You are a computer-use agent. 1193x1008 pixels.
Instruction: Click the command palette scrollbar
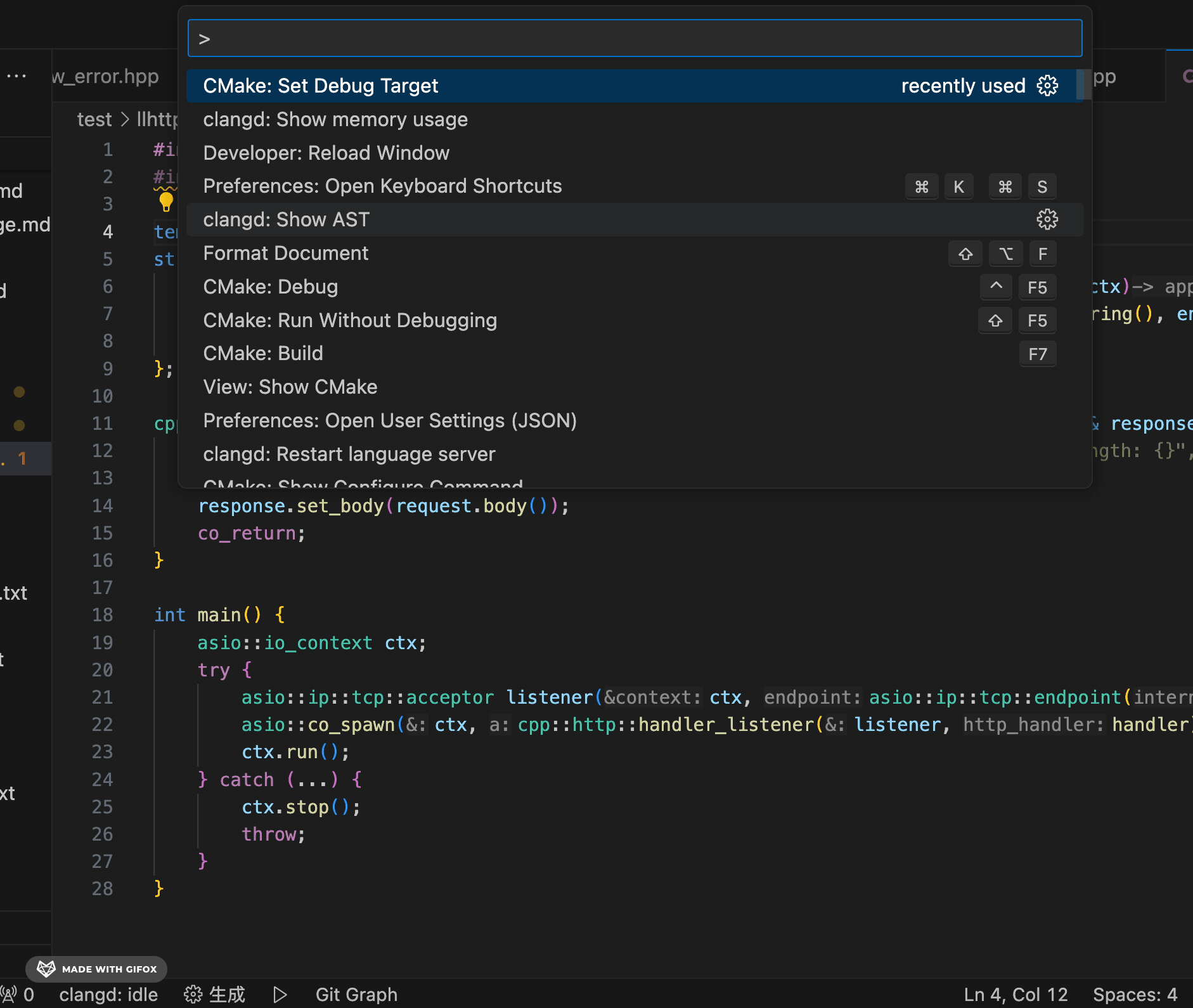[1083, 84]
